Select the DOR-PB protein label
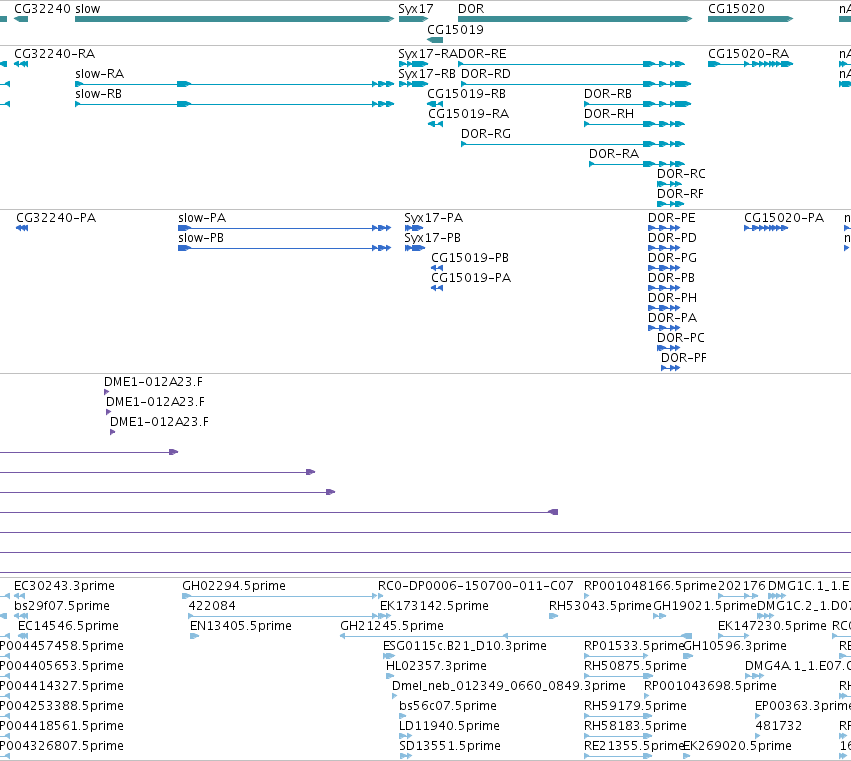The height and width of the screenshot is (761, 851). coord(671,278)
